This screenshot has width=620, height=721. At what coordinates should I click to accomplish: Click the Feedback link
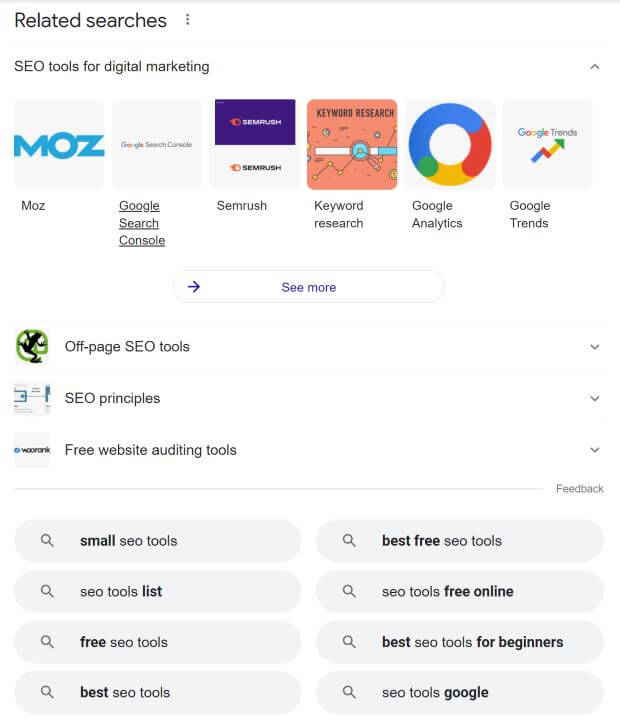[580, 488]
